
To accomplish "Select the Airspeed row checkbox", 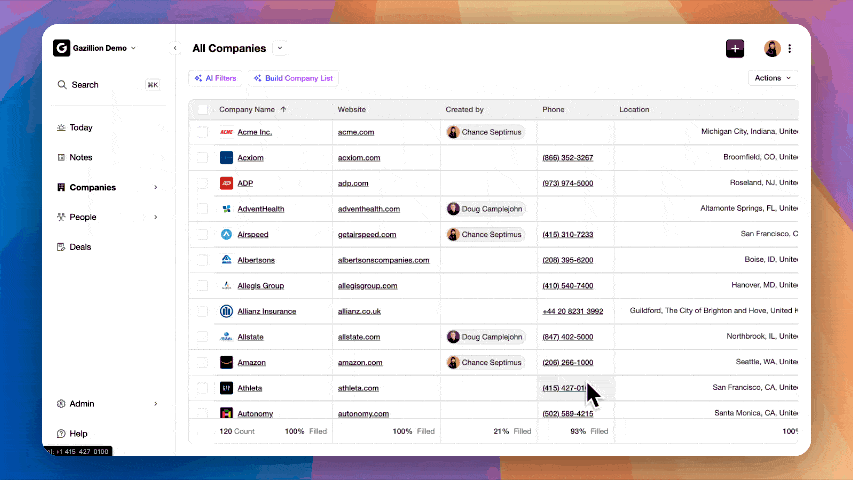I will (203, 235).
